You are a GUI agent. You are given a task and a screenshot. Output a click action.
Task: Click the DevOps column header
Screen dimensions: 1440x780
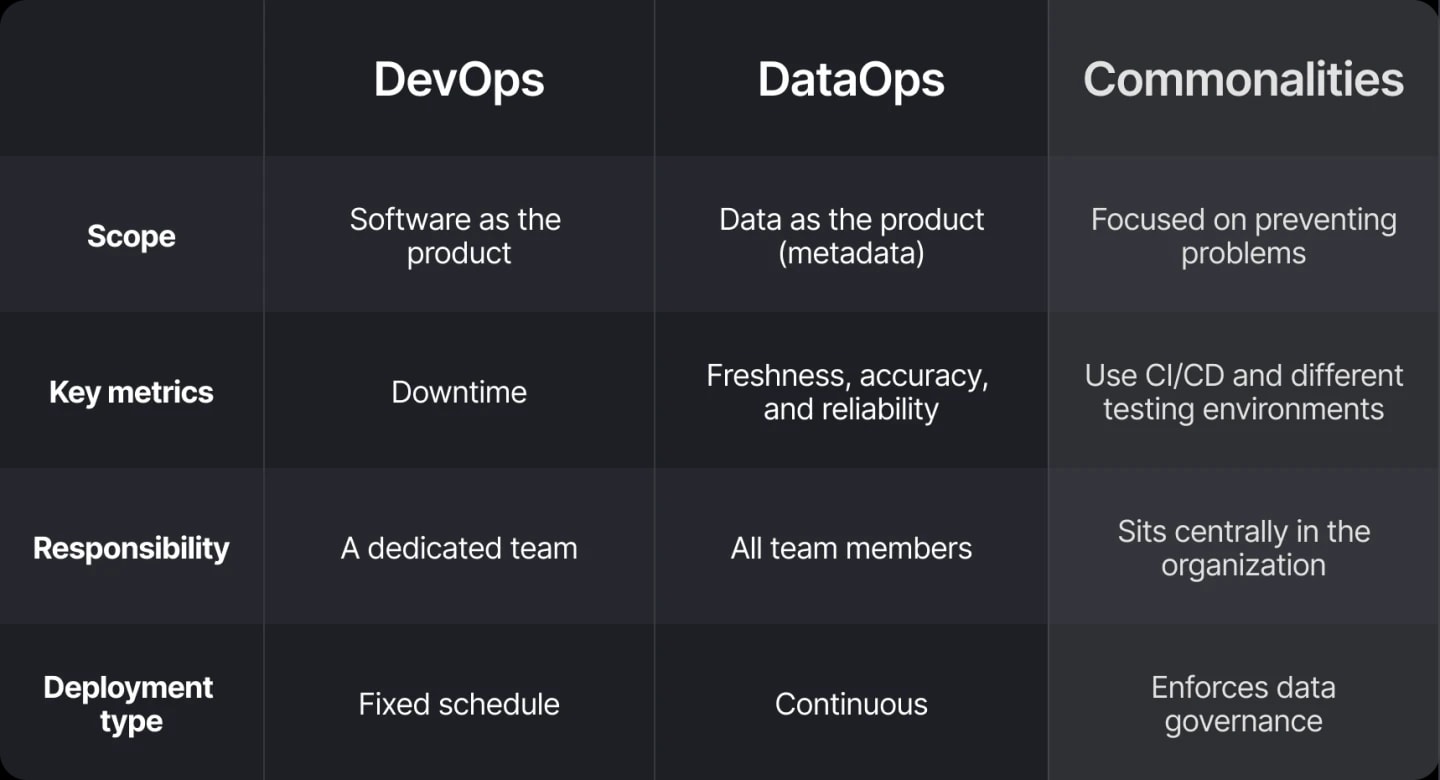pyautogui.click(x=459, y=80)
